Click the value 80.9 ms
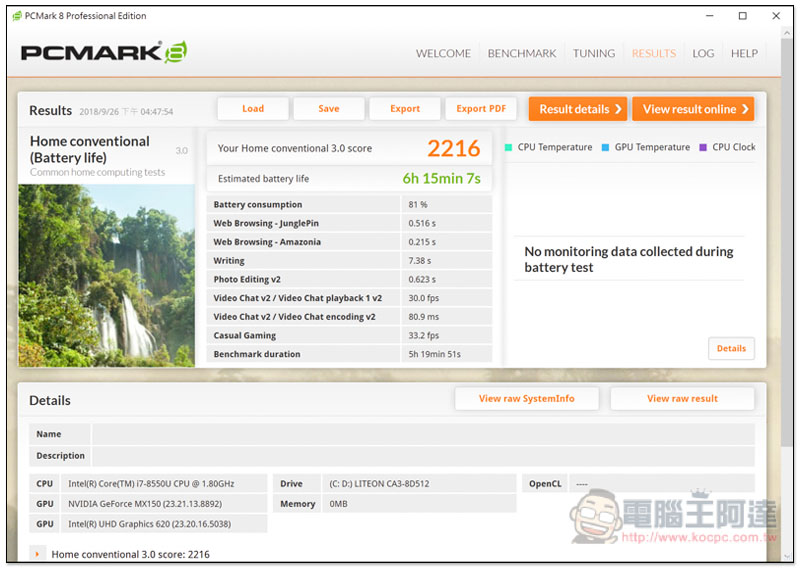This screenshot has width=800, height=569. click(423, 317)
